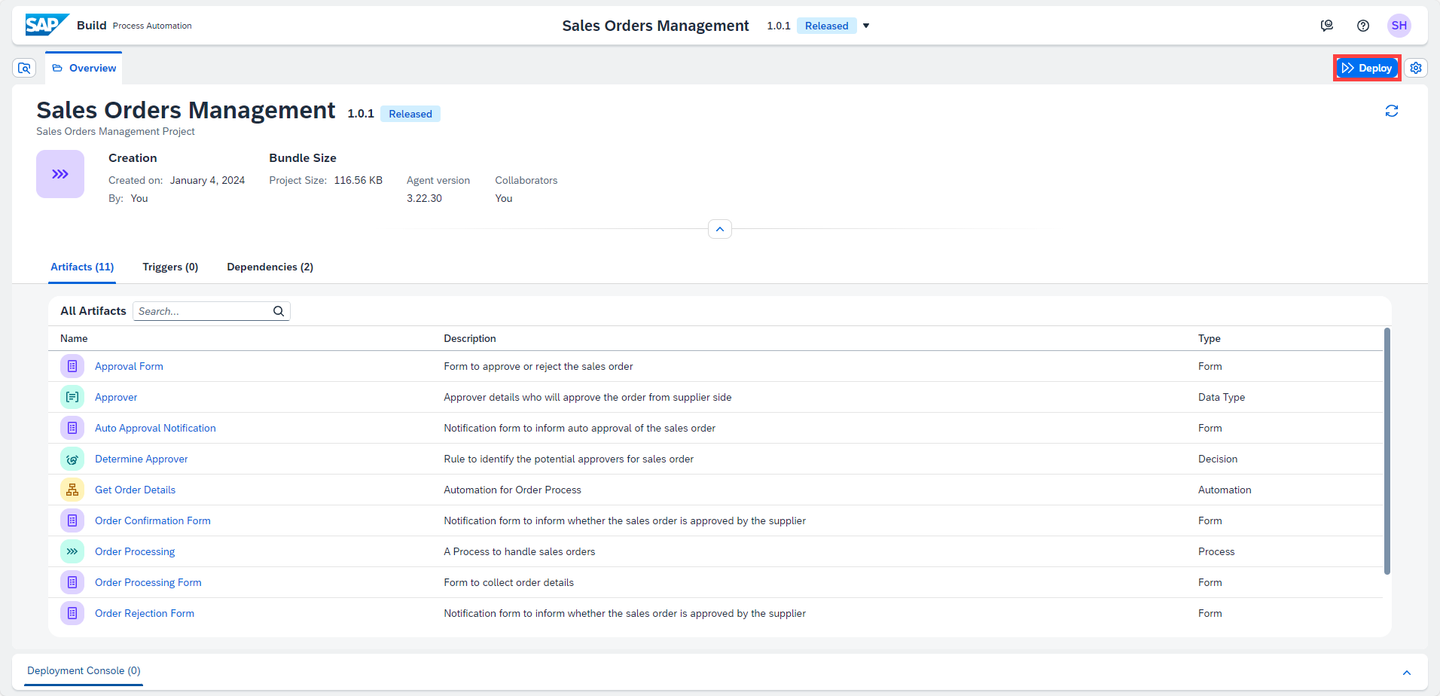Open the Approval Form artifact
The width and height of the screenshot is (1440, 696).
[x=129, y=366]
